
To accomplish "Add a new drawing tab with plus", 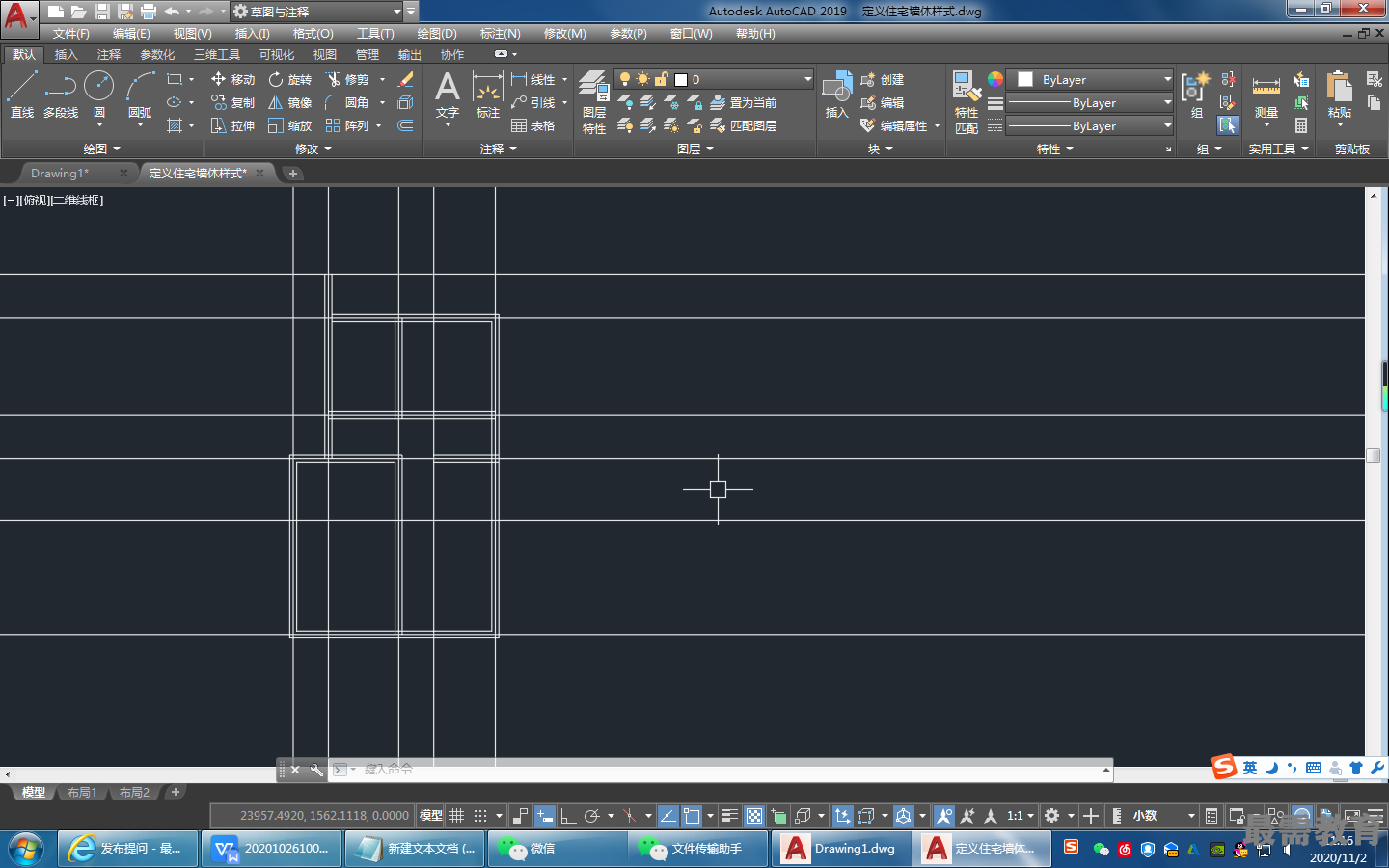I will (x=292, y=174).
